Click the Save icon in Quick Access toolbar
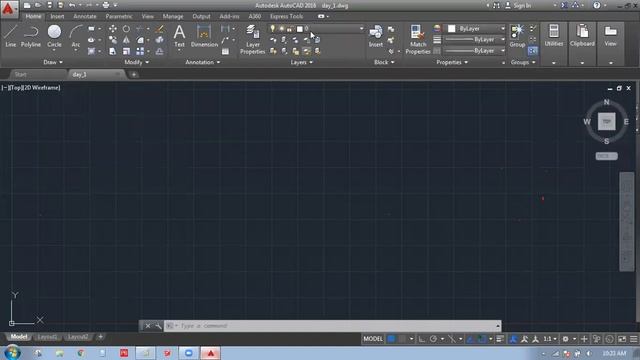The height and width of the screenshot is (360, 640). pyautogui.click(x=49, y=5)
